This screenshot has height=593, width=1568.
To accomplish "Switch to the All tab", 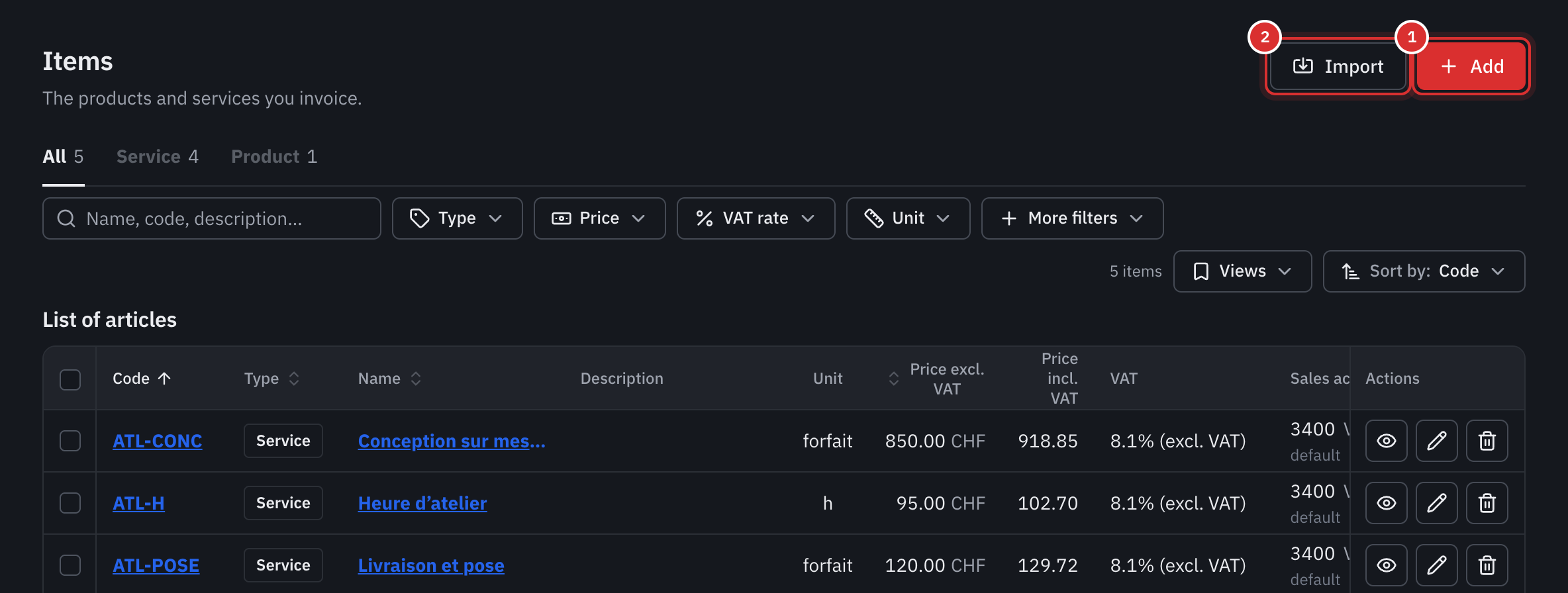I will (x=63, y=157).
